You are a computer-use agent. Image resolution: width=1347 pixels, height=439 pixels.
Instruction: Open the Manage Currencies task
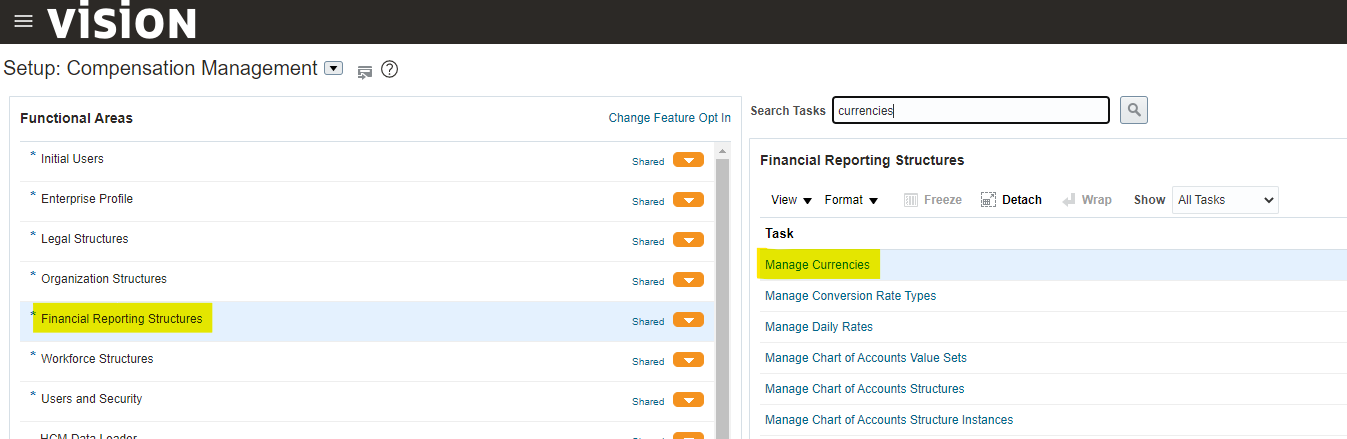817,265
